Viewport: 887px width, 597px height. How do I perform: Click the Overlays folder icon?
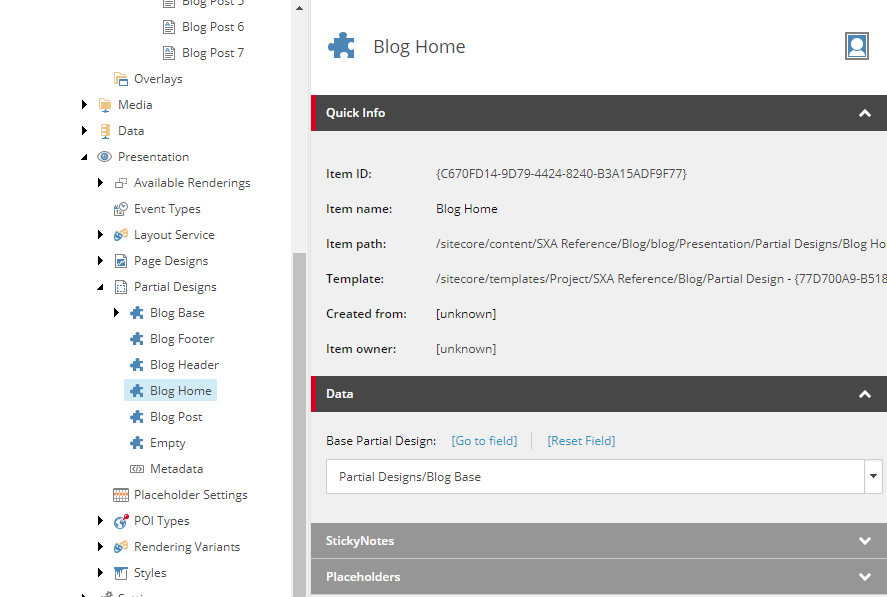120,79
